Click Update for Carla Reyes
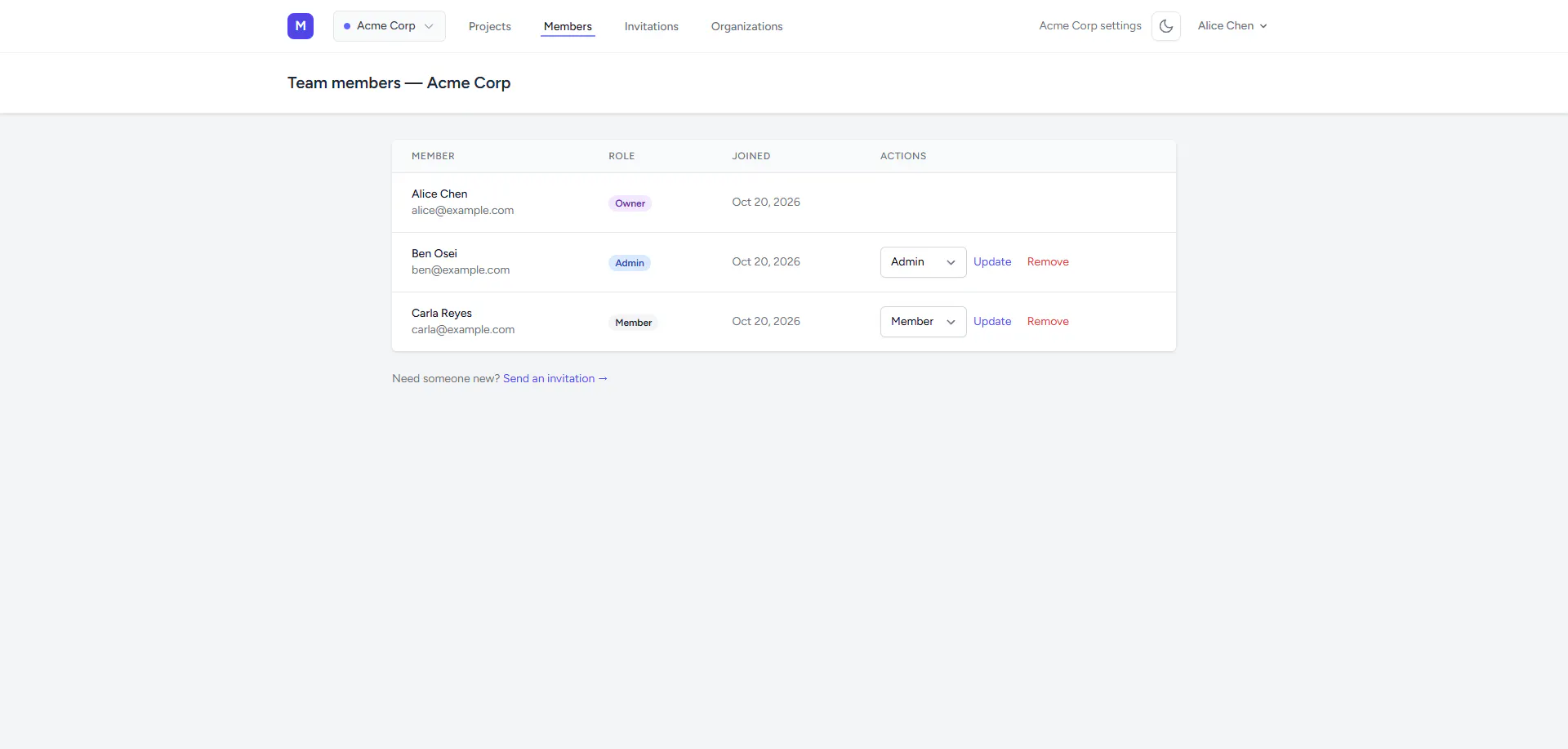The height and width of the screenshot is (749, 1568). click(x=992, y=322)
